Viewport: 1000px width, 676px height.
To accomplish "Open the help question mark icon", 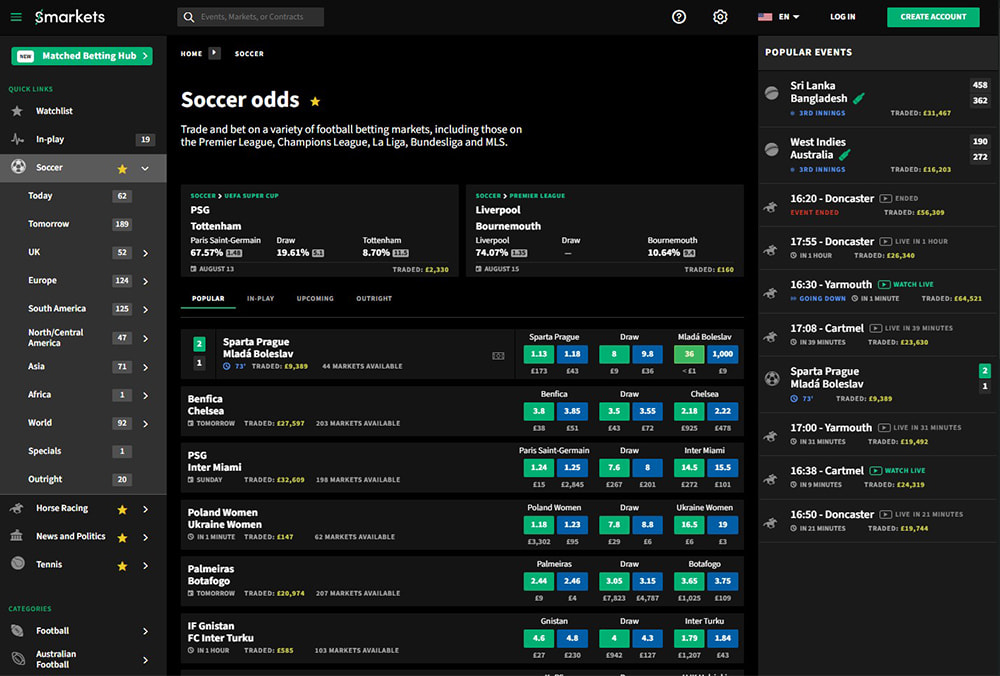I will pyautogui.click(x=679, y=17).
